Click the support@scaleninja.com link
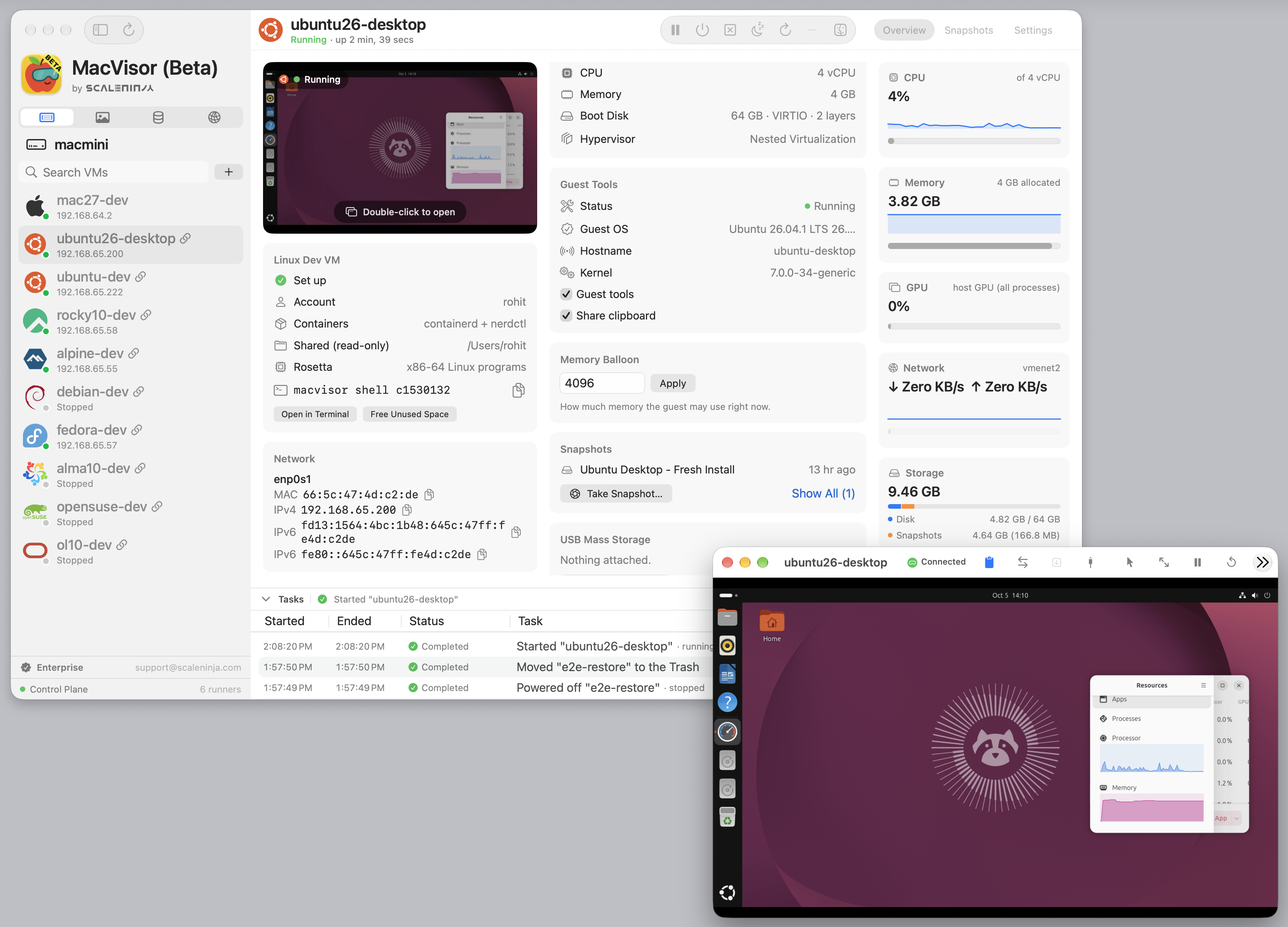This screenshot has height=927, width=1288. pyautogui.click(x=188, y=667)
